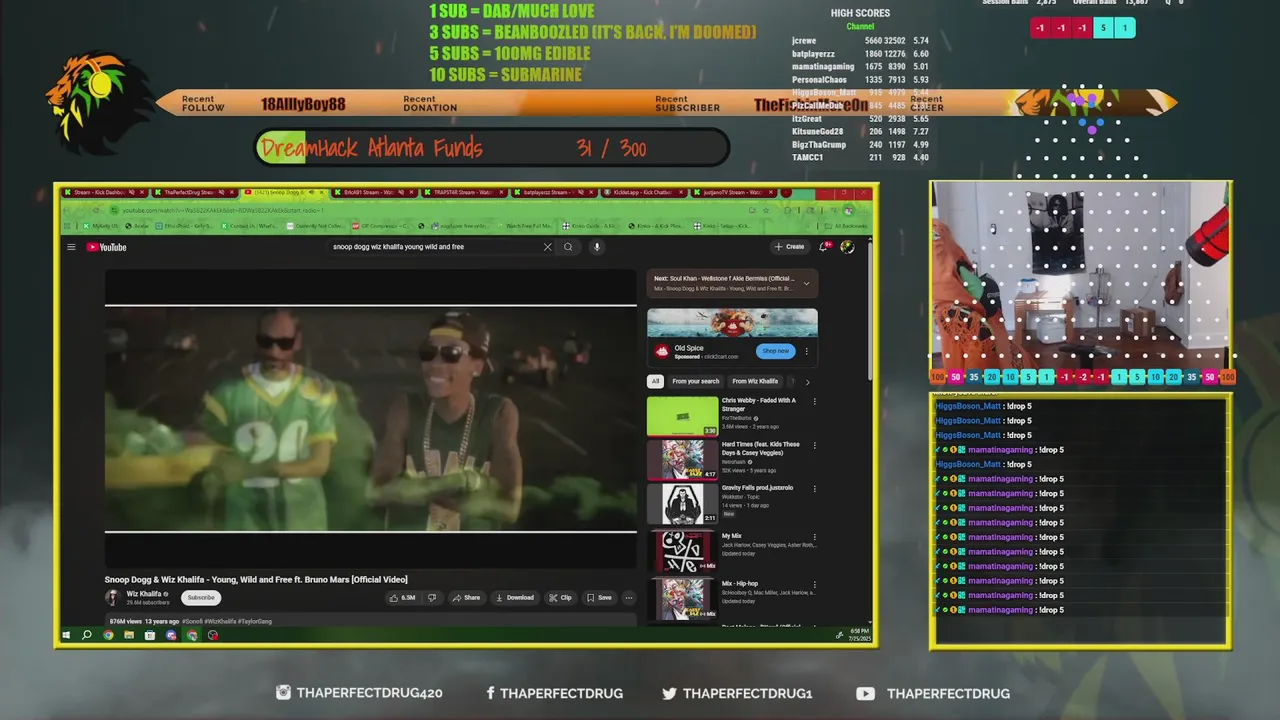Click the Subscribe button
The width and height of the screenshot is (1280, 720).
[201, 598]
